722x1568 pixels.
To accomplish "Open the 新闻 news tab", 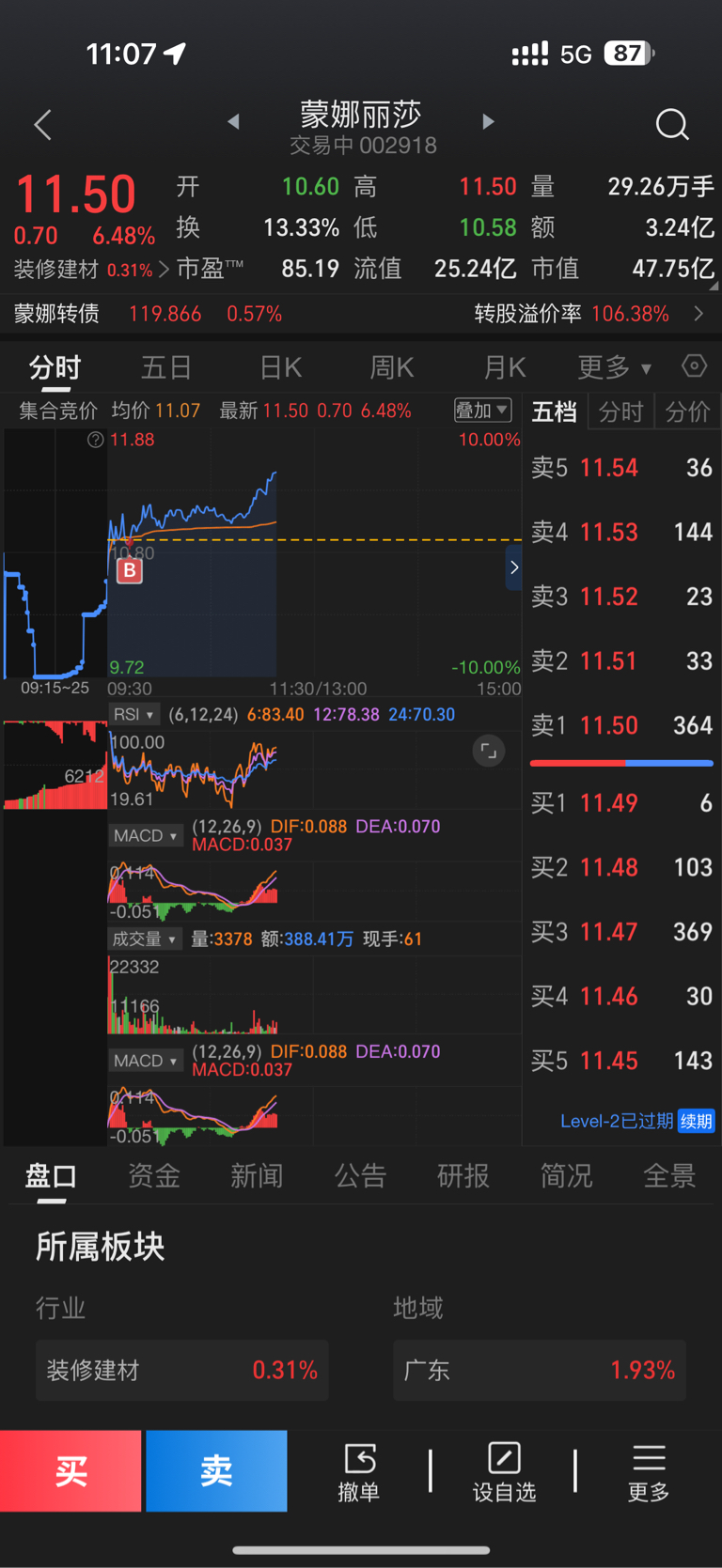I will (257, 1175).
